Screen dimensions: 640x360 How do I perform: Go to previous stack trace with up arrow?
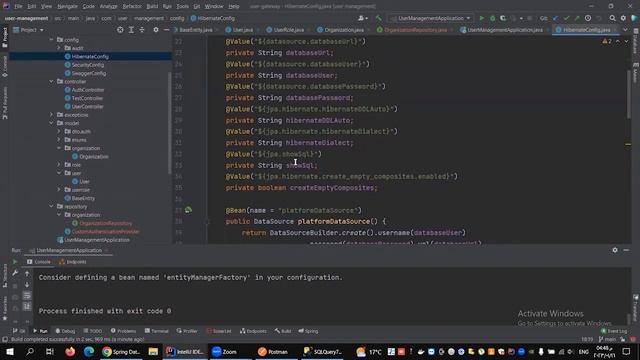click(x=27, y=273)
